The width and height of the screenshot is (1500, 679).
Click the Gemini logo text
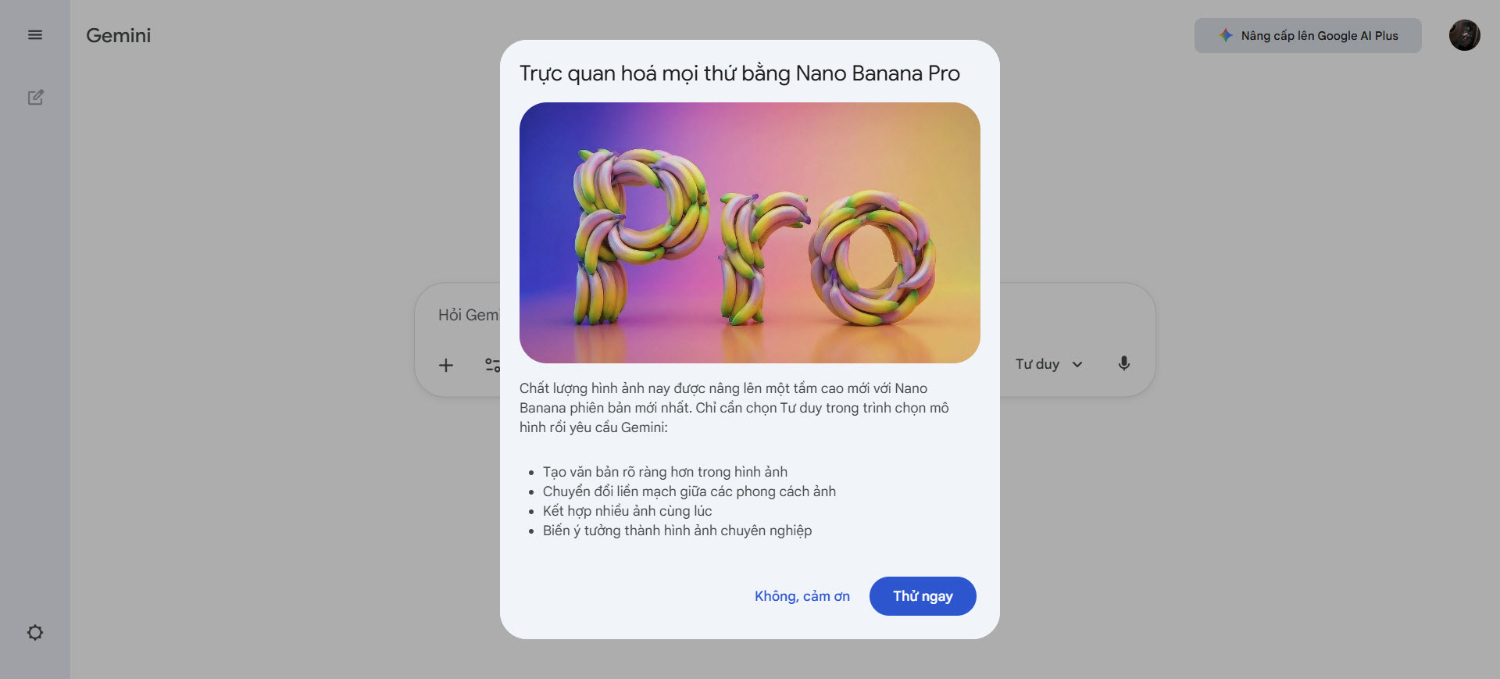tap(117, 34)
